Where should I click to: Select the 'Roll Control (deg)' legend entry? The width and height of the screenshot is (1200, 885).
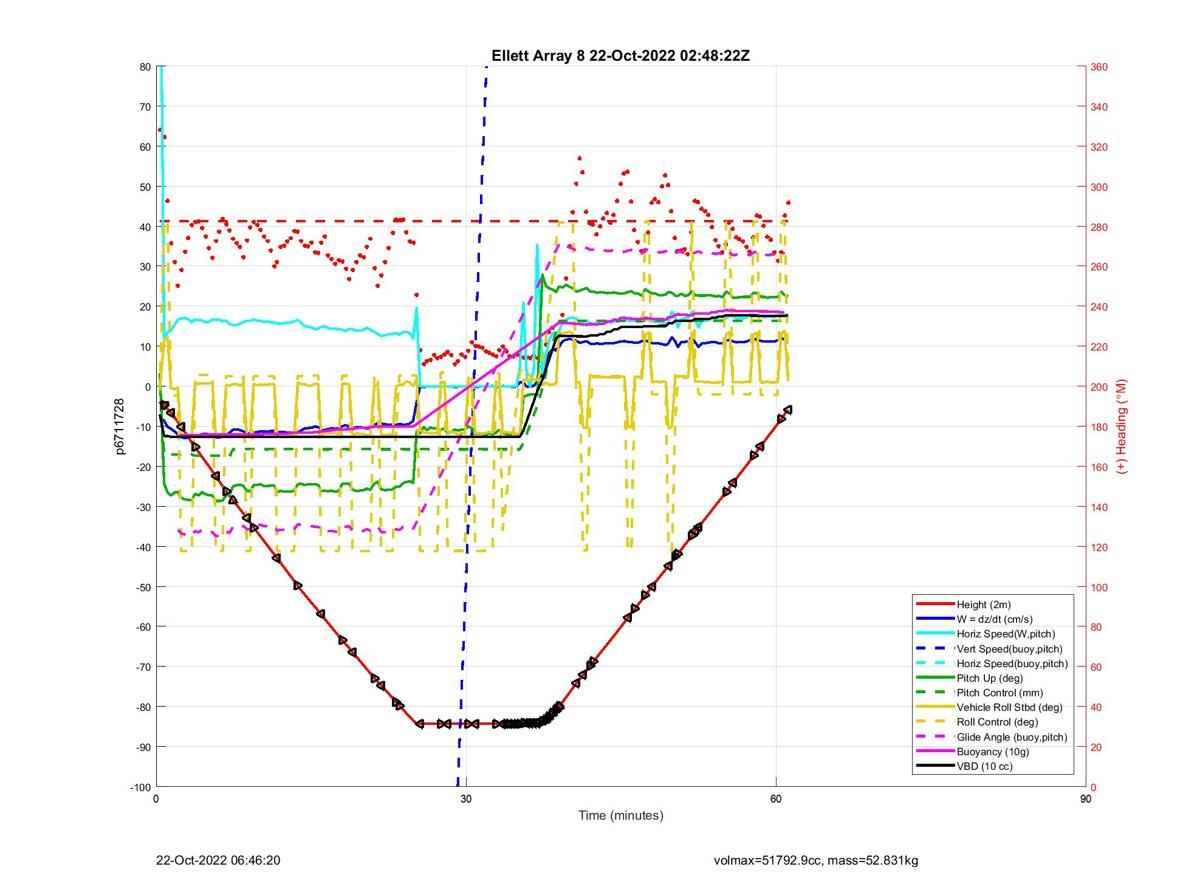997,722
